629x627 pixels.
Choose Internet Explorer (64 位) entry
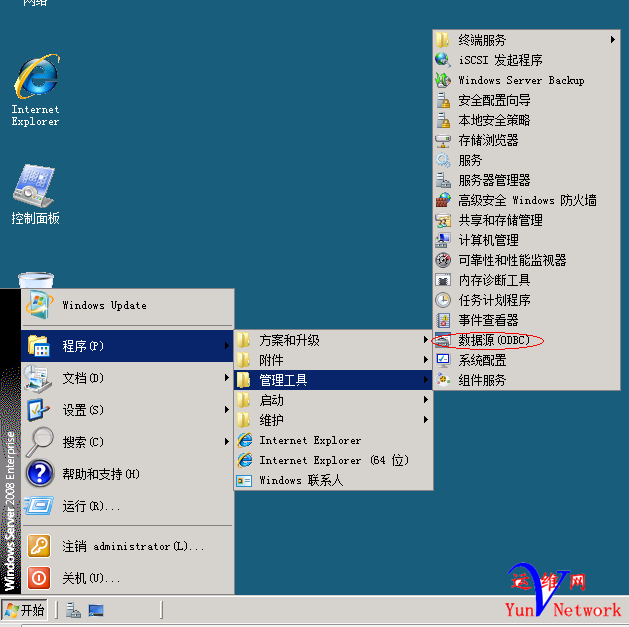pos(333,460)
